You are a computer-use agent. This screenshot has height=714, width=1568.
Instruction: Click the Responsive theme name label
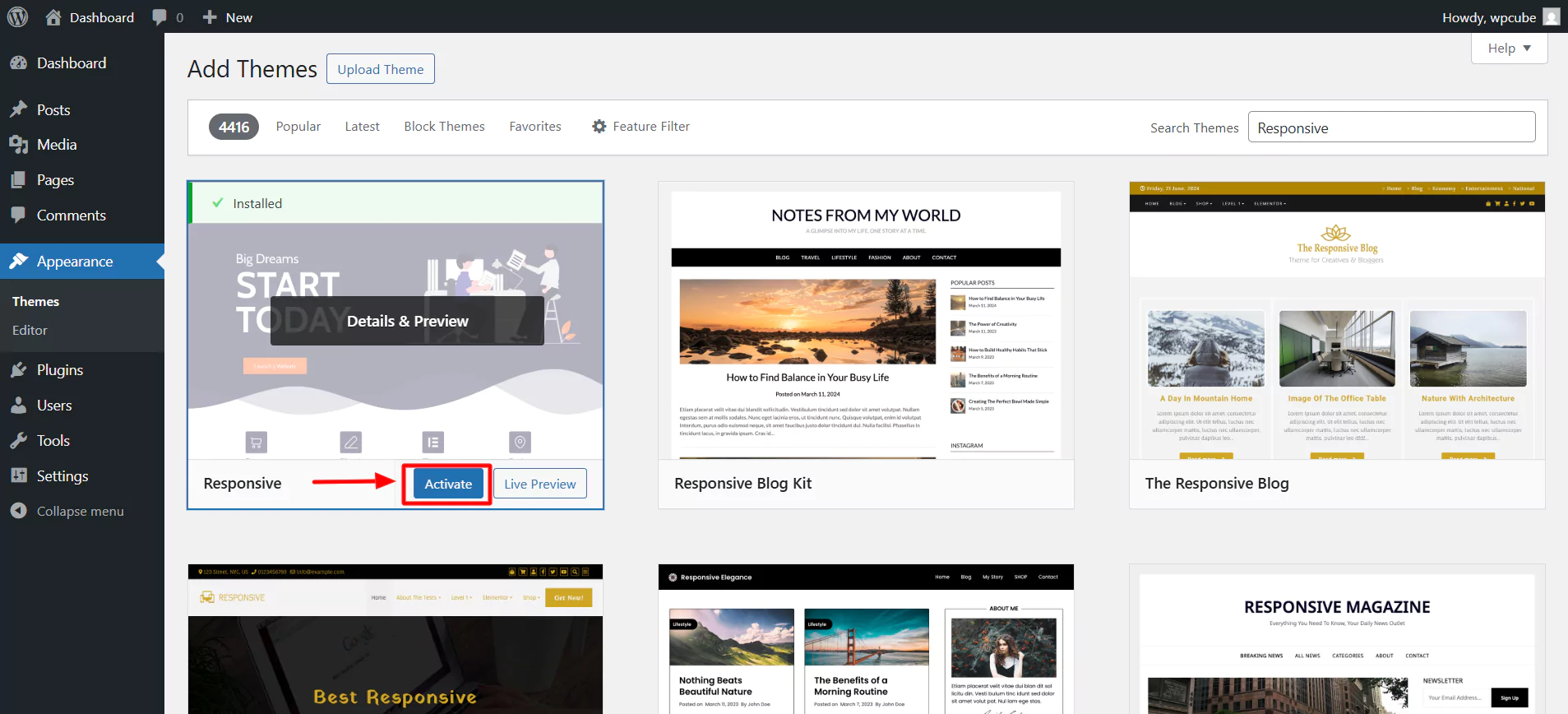tap(243, 484)
